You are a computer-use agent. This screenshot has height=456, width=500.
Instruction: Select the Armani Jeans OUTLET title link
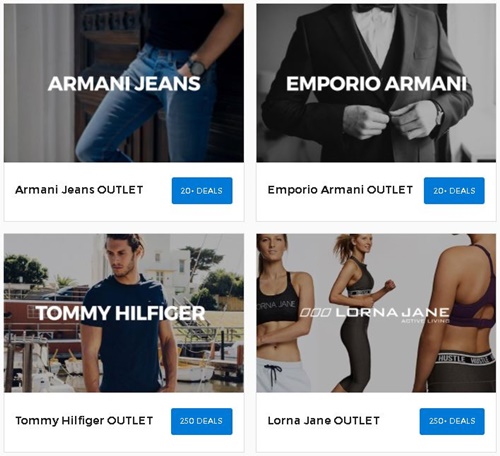point(79,190)
